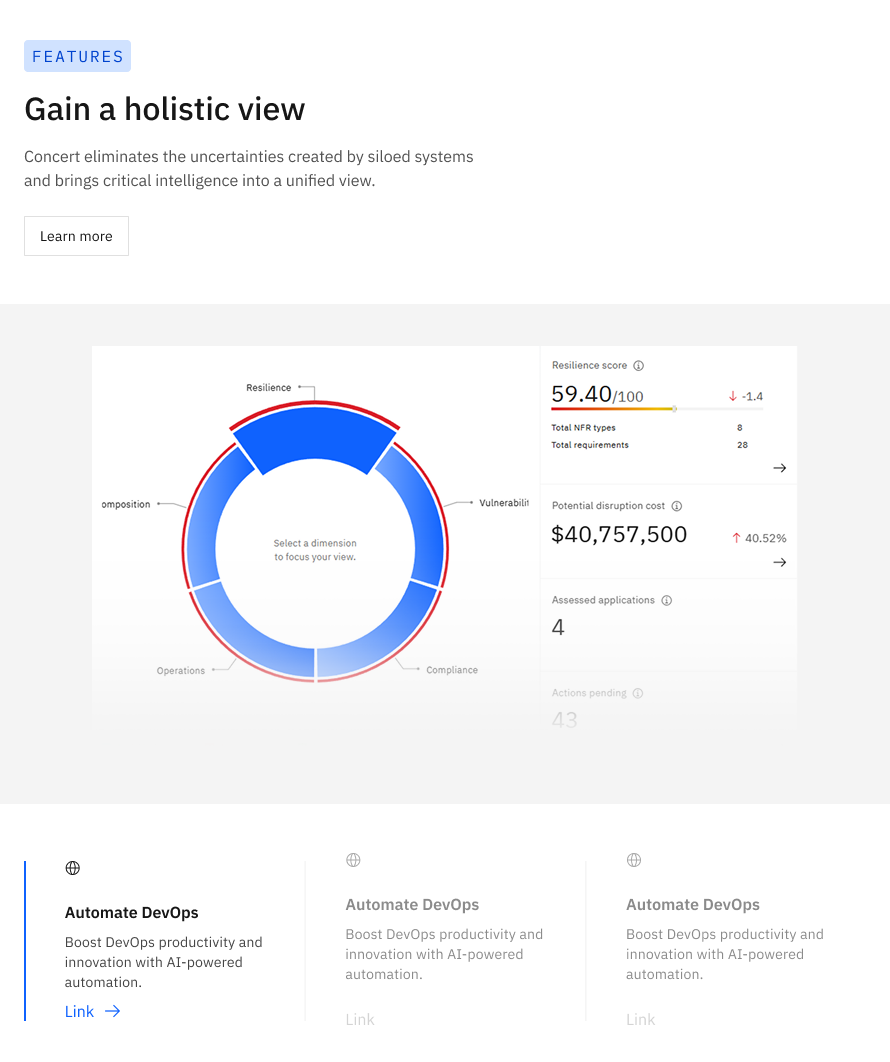The height and width of the screenshot is (1062, 890).
Task: Click the globe icon above the active Automate DevOps card
Action: pyautogui.click(x=72, y=868)
